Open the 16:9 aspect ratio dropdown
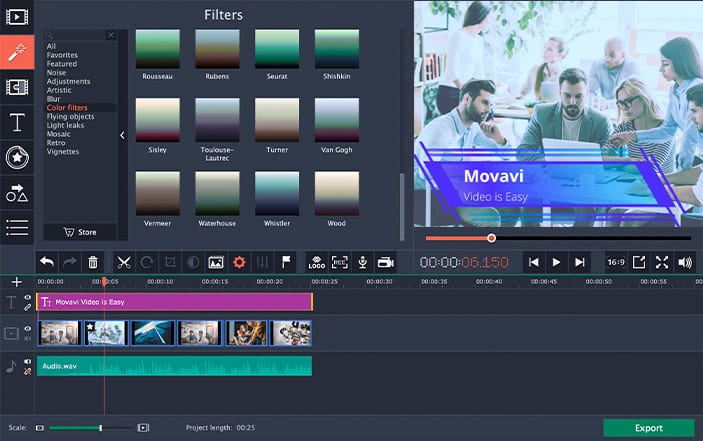This screenshot has width=703, height=441. click(616, 262)
